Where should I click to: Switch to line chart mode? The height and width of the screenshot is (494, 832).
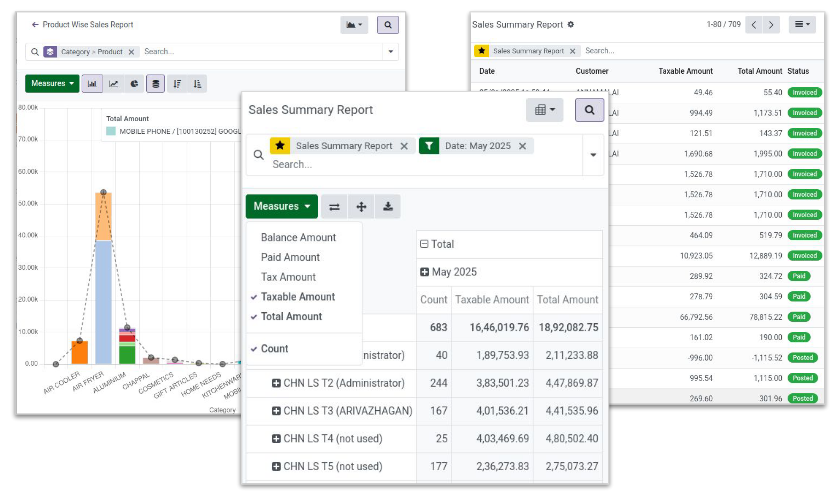[114, 84]
